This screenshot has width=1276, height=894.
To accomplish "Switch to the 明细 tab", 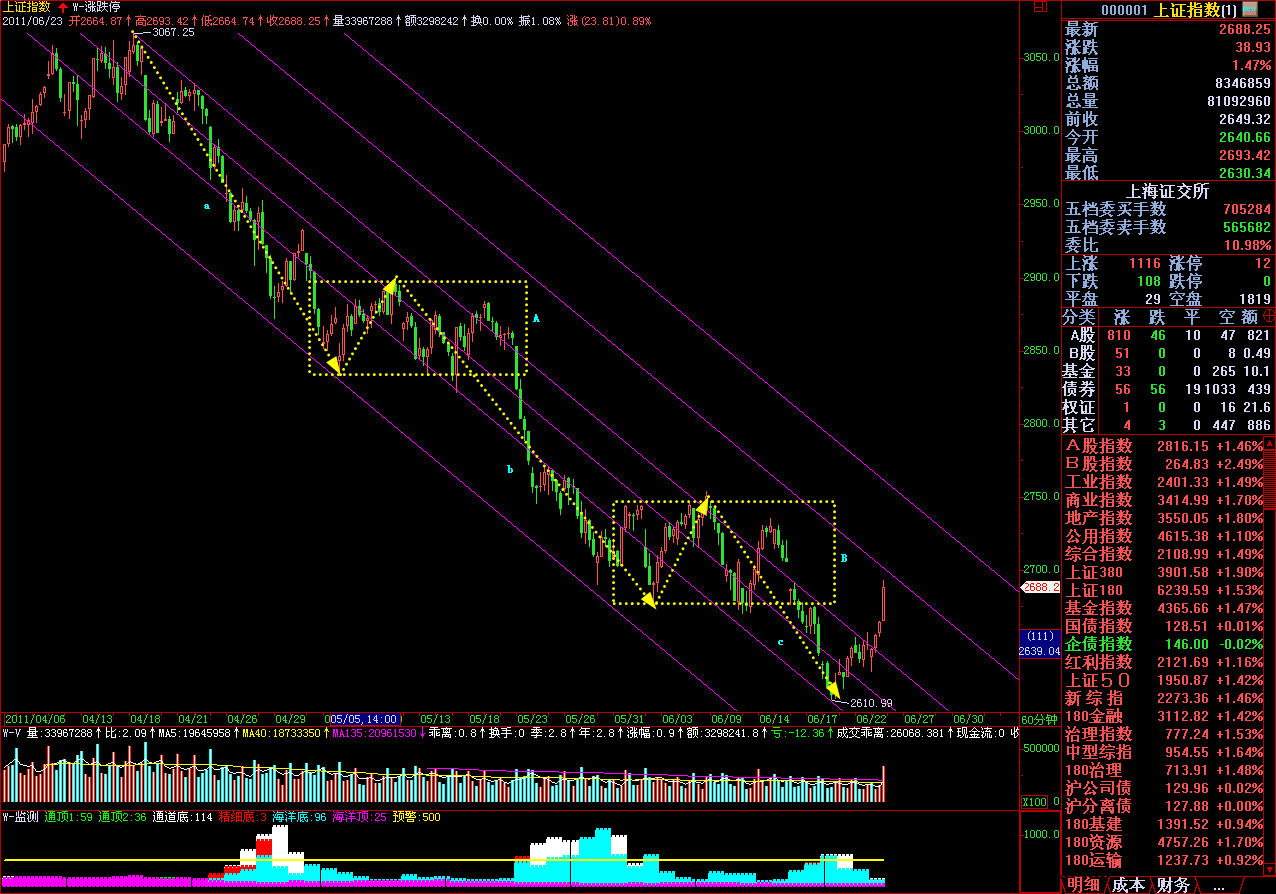I will pyautogui.click(x=1085, y=885).
